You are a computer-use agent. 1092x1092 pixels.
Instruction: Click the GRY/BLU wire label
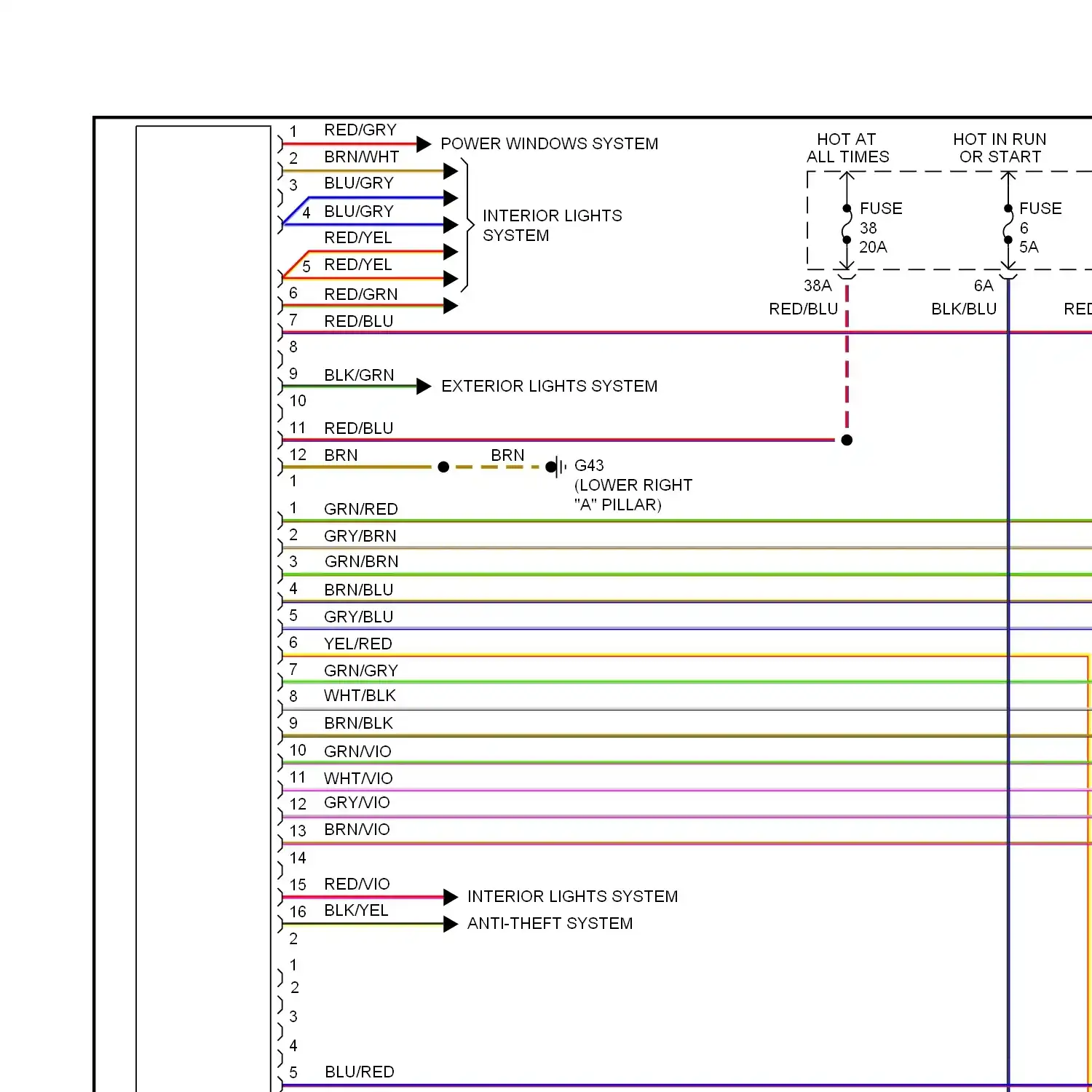(x=359, y=617)
